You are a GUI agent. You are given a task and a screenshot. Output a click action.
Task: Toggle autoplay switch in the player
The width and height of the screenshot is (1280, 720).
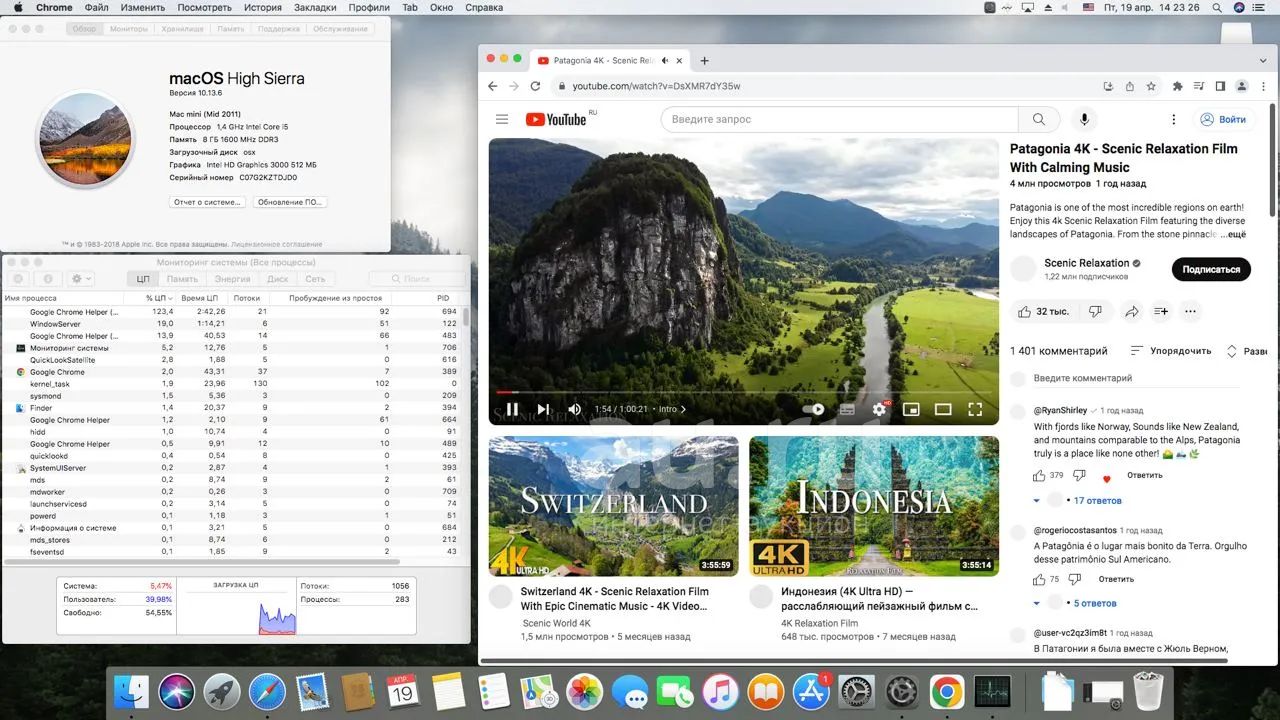coord(813,409)
